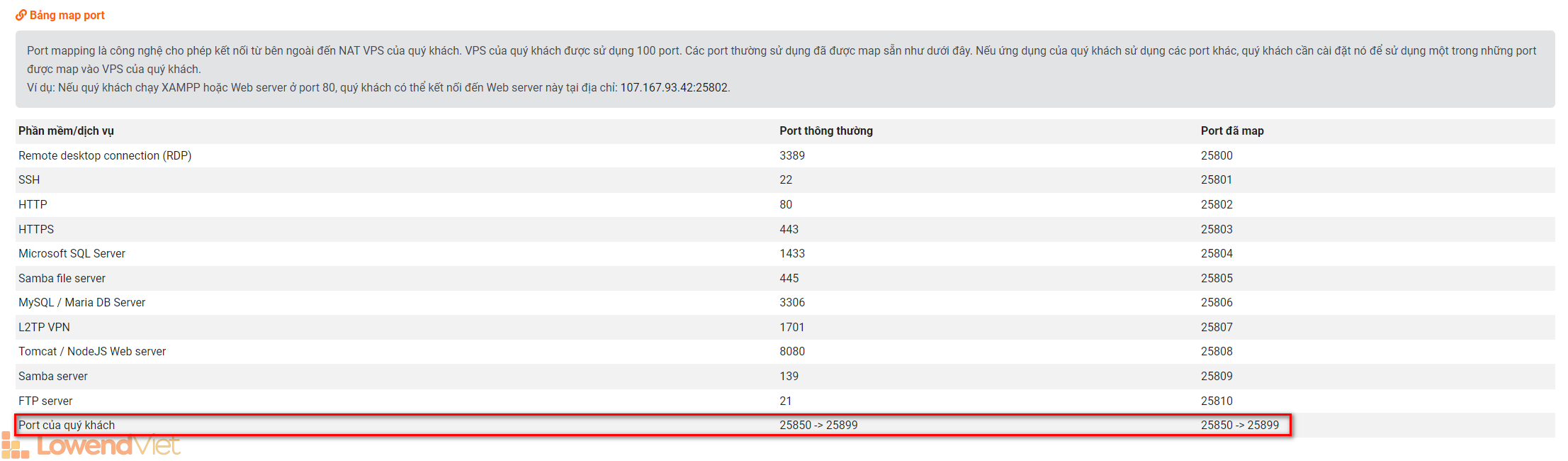Click mapped port 25810 for FTP server

coord(1216,401)
